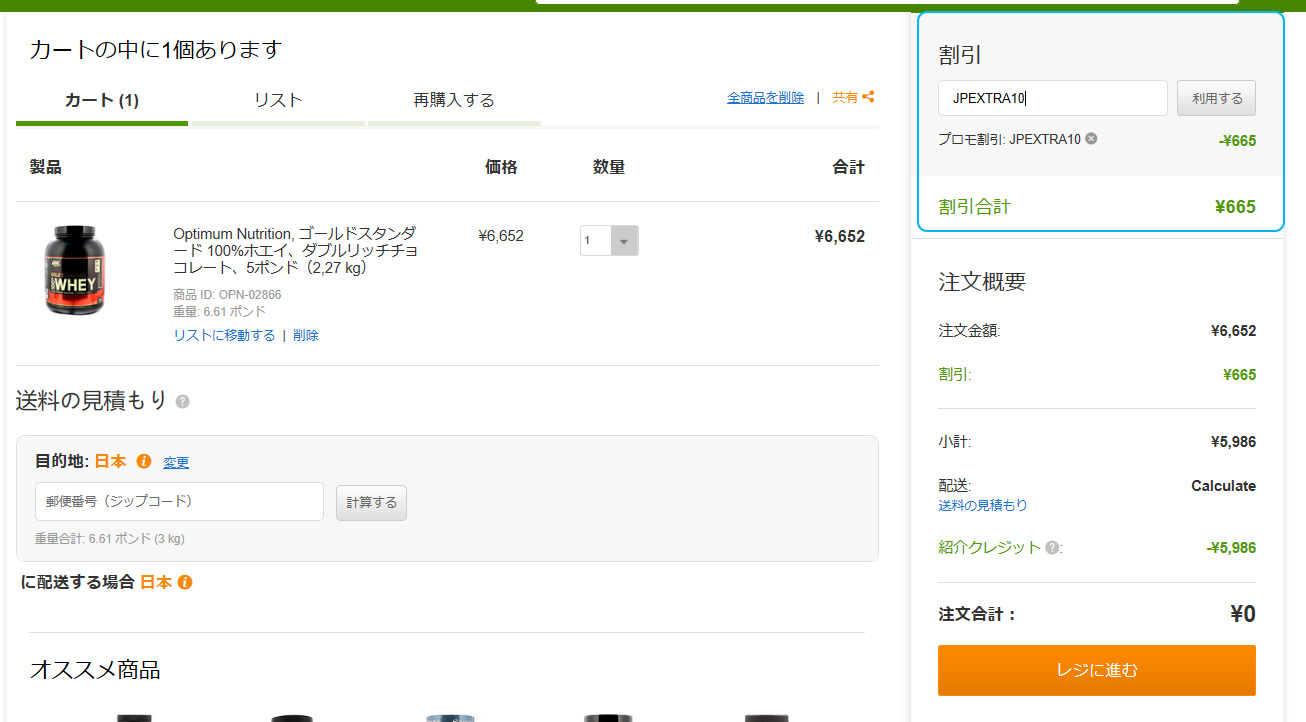
Task: Open the help icon next to 紹介クレジット
Action: pyautogui.click(x=1051, y=548)
